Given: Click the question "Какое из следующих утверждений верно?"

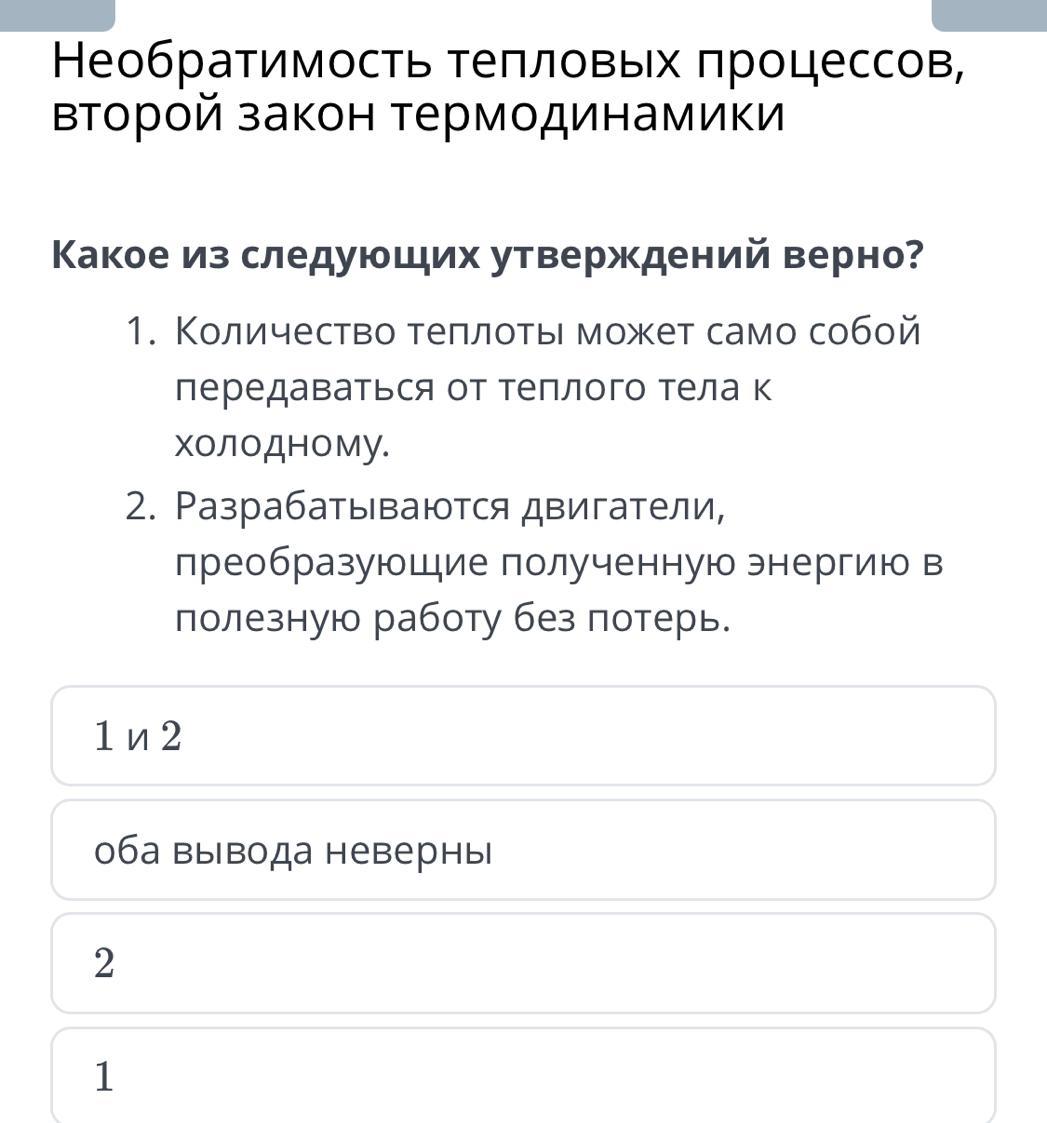Looking at the screenshot, I should coord(487,256).
